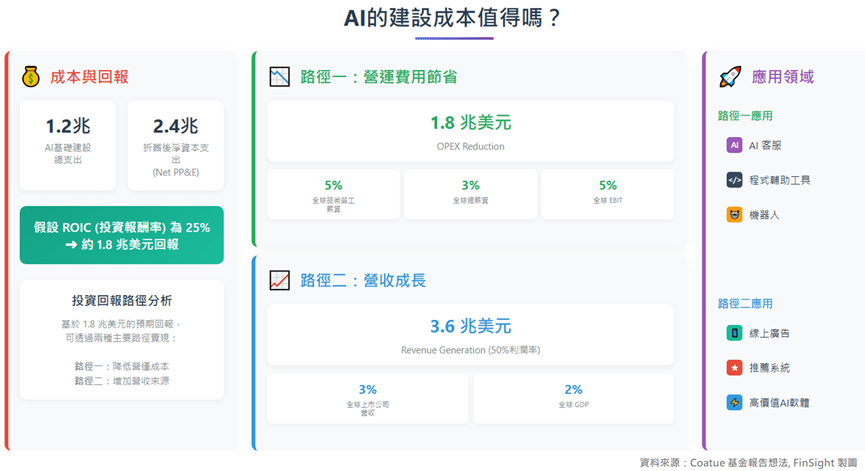
Task: Click the 投資回報路徑分析 panel
Action: pyautogui.click(x=121, y=340)
